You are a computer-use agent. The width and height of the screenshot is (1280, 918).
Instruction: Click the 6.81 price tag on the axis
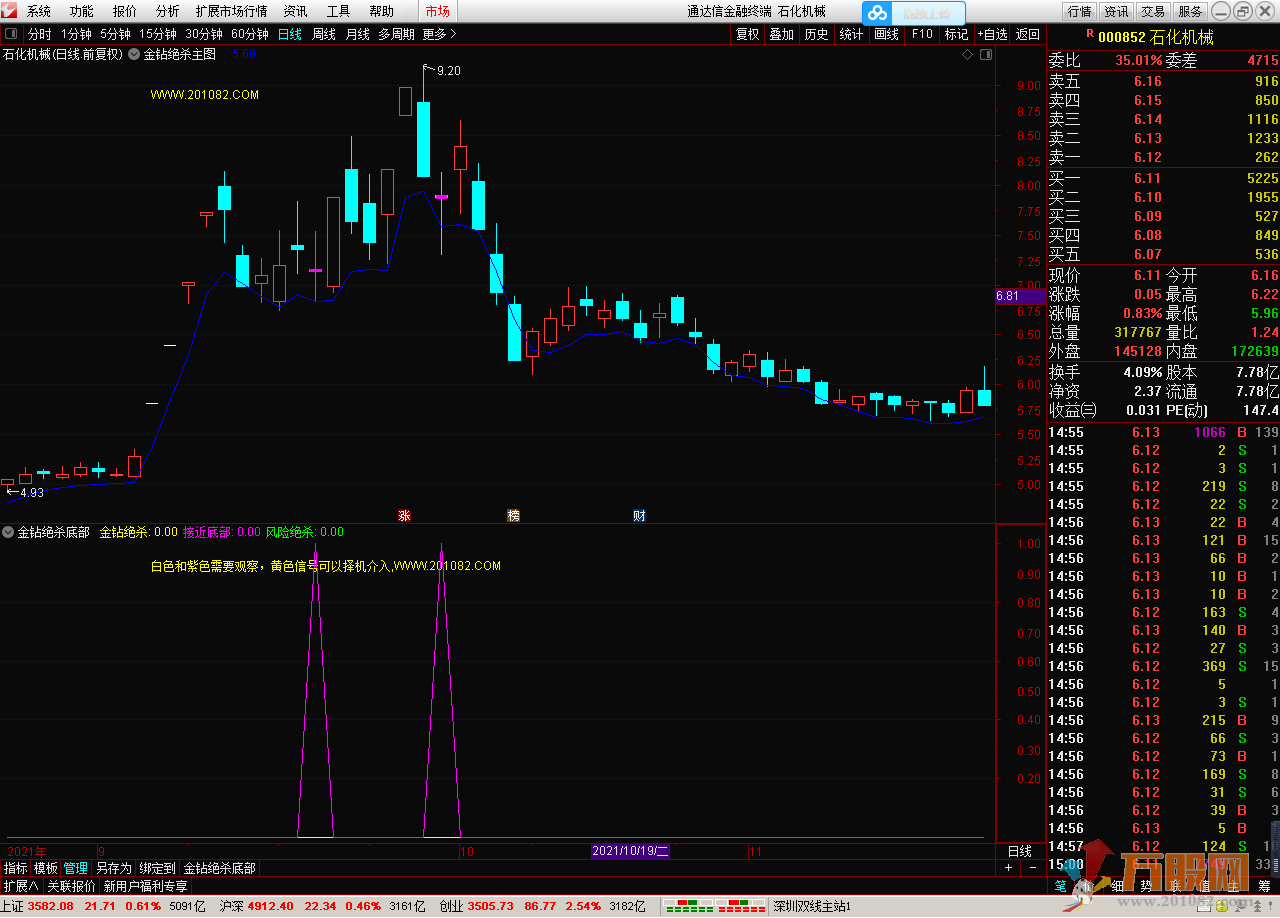pyautogui.click(x=1020, y=296)
